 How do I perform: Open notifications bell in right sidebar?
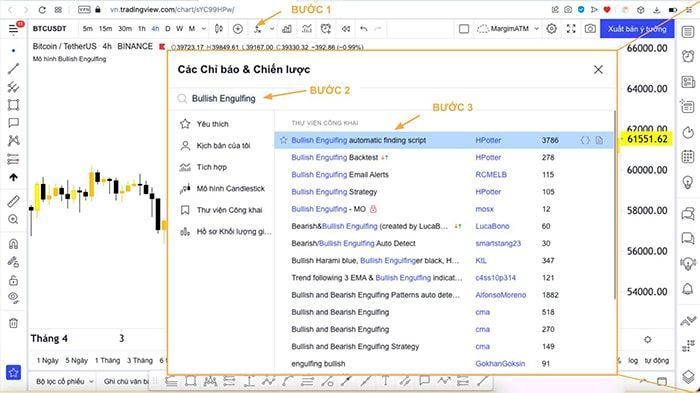688,289
